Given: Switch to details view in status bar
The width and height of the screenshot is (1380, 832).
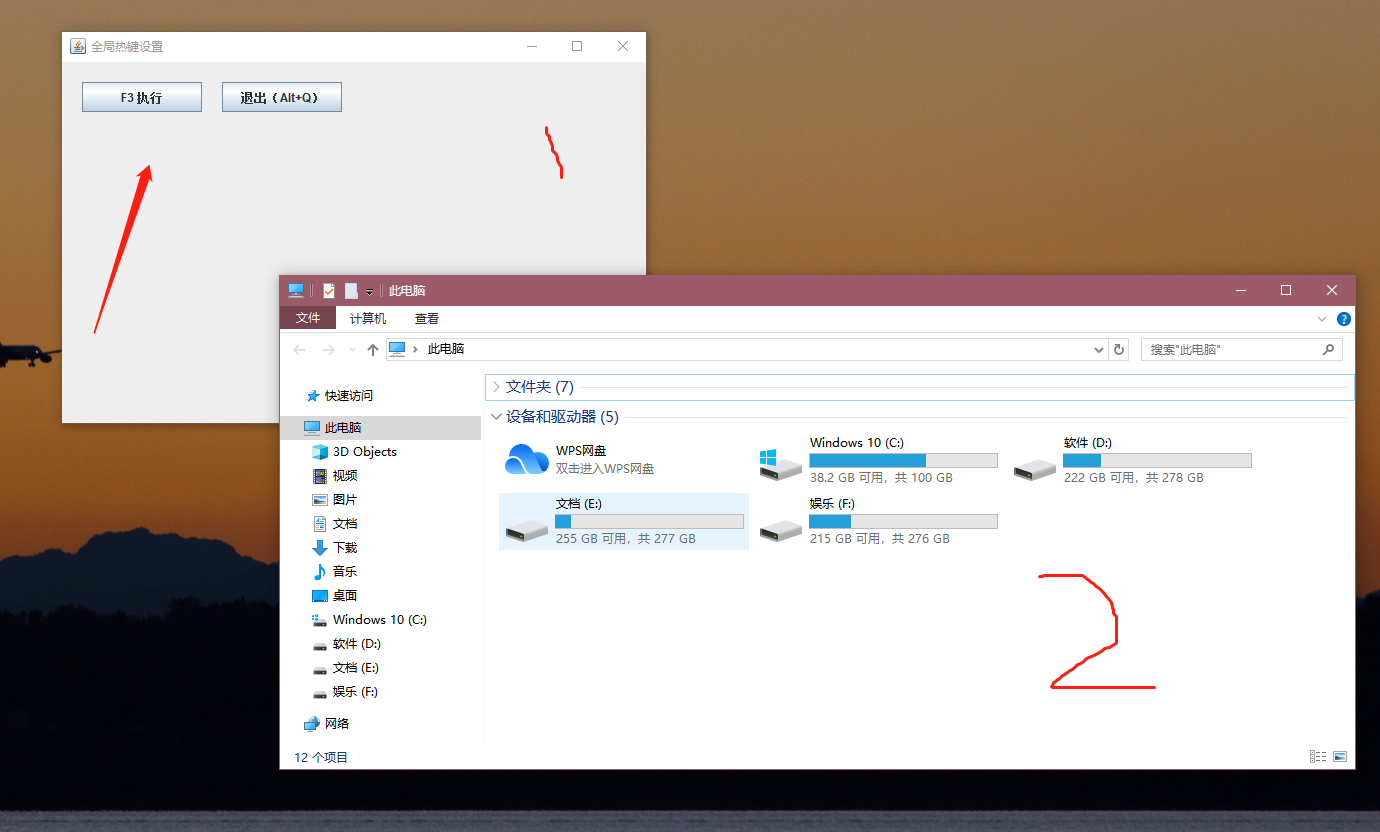Looking at the screenshot, I should point(1317,757).
